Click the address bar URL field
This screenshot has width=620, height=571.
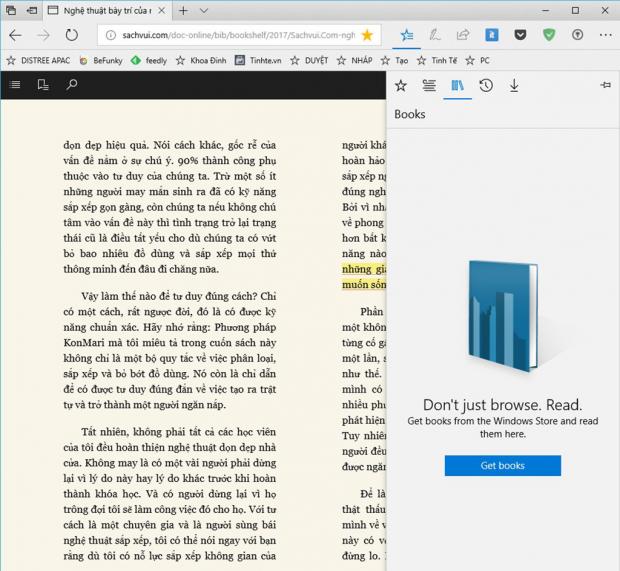pyautogui.click(x=230, y=34)
